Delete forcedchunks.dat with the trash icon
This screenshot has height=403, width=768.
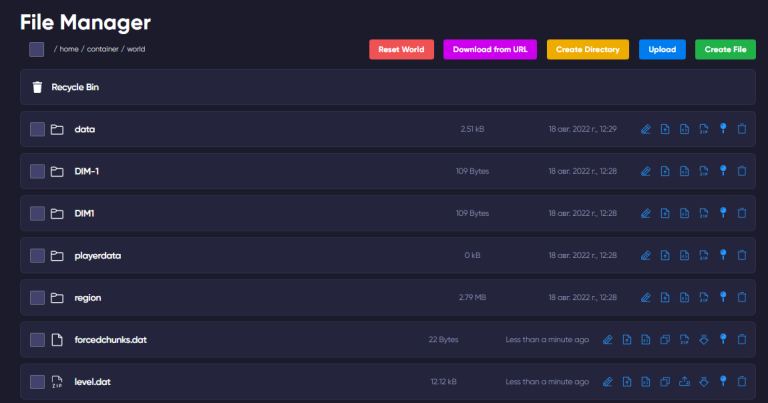741,340
